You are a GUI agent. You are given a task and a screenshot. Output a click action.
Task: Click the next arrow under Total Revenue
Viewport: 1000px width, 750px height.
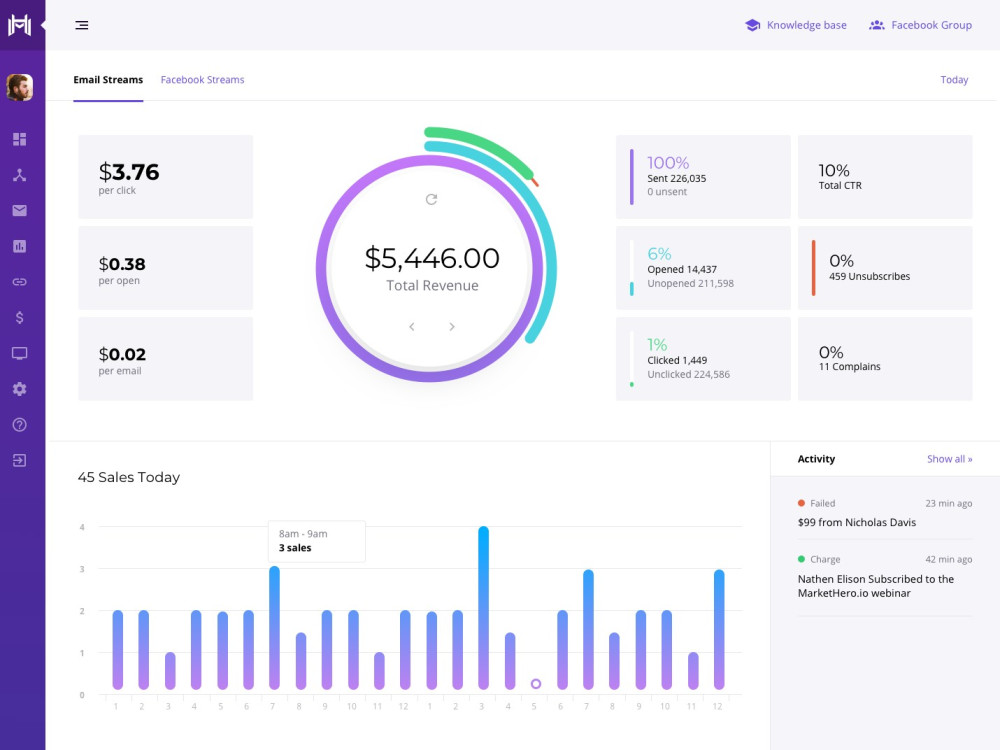click(x=452, y=327)
